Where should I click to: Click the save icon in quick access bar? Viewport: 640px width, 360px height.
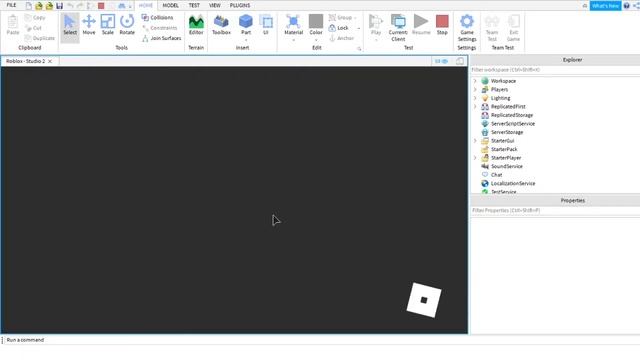pos(59,6)
